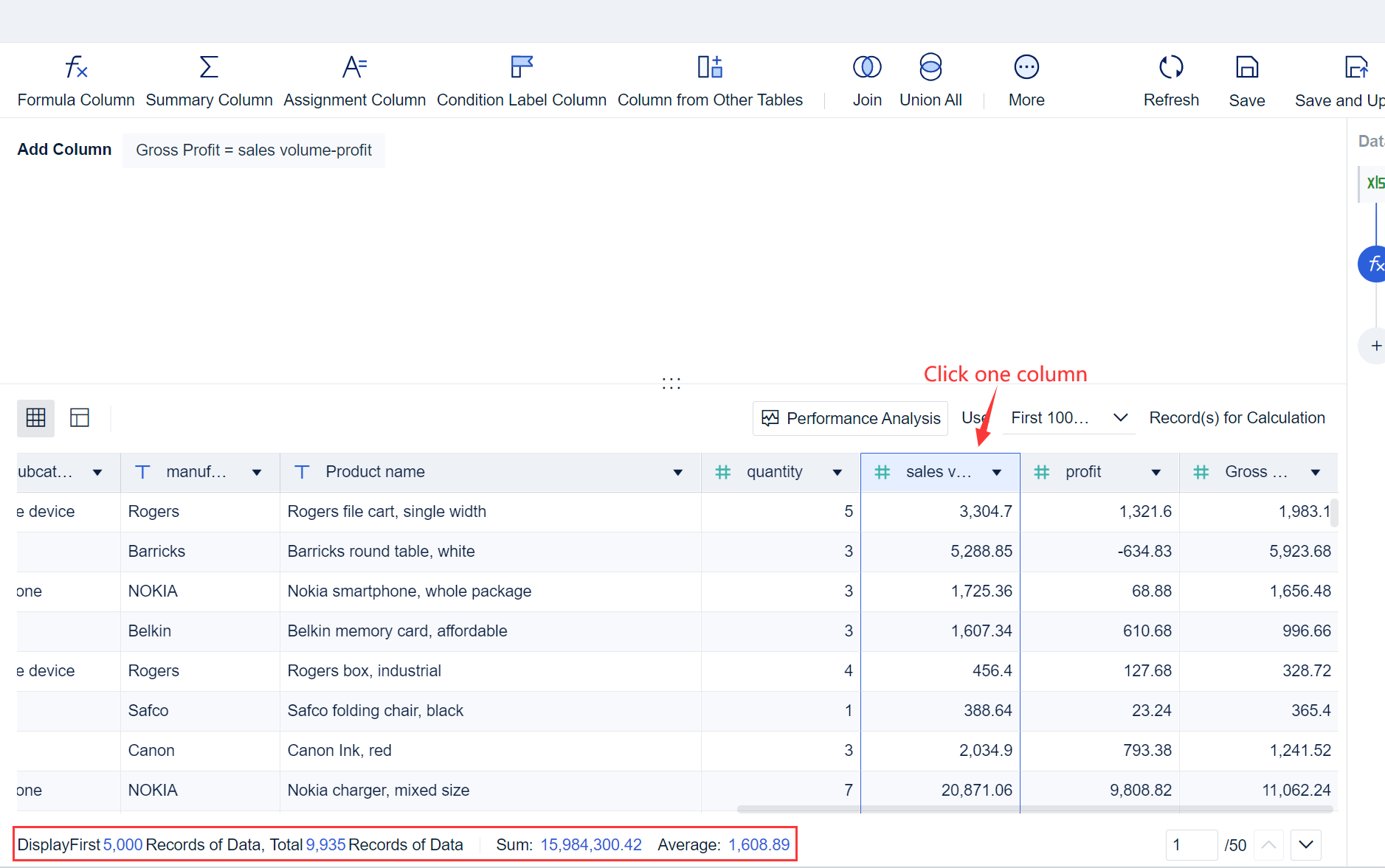1385x868 pixels.
Task: Click the Average value 1,608.89
Action: pos(759,845)
